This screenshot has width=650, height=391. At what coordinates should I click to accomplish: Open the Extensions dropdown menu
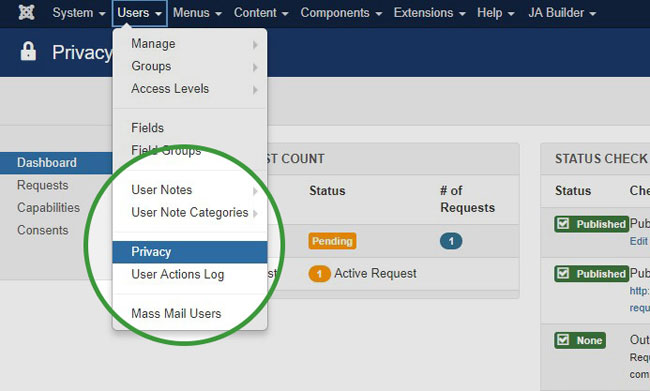tap(429, 13)
